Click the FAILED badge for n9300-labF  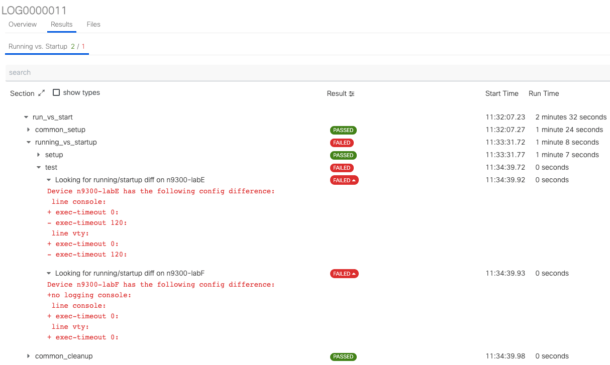point(344,274)
